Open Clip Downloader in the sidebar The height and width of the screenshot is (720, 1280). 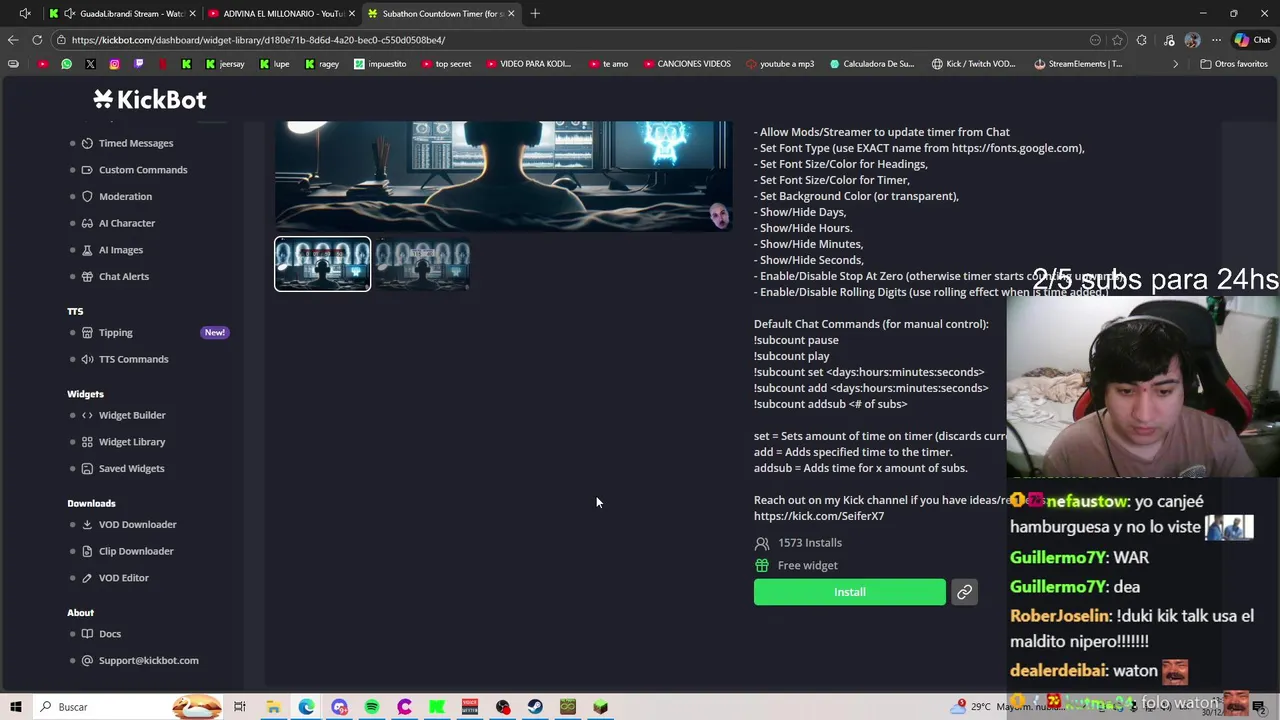[136, 551]
